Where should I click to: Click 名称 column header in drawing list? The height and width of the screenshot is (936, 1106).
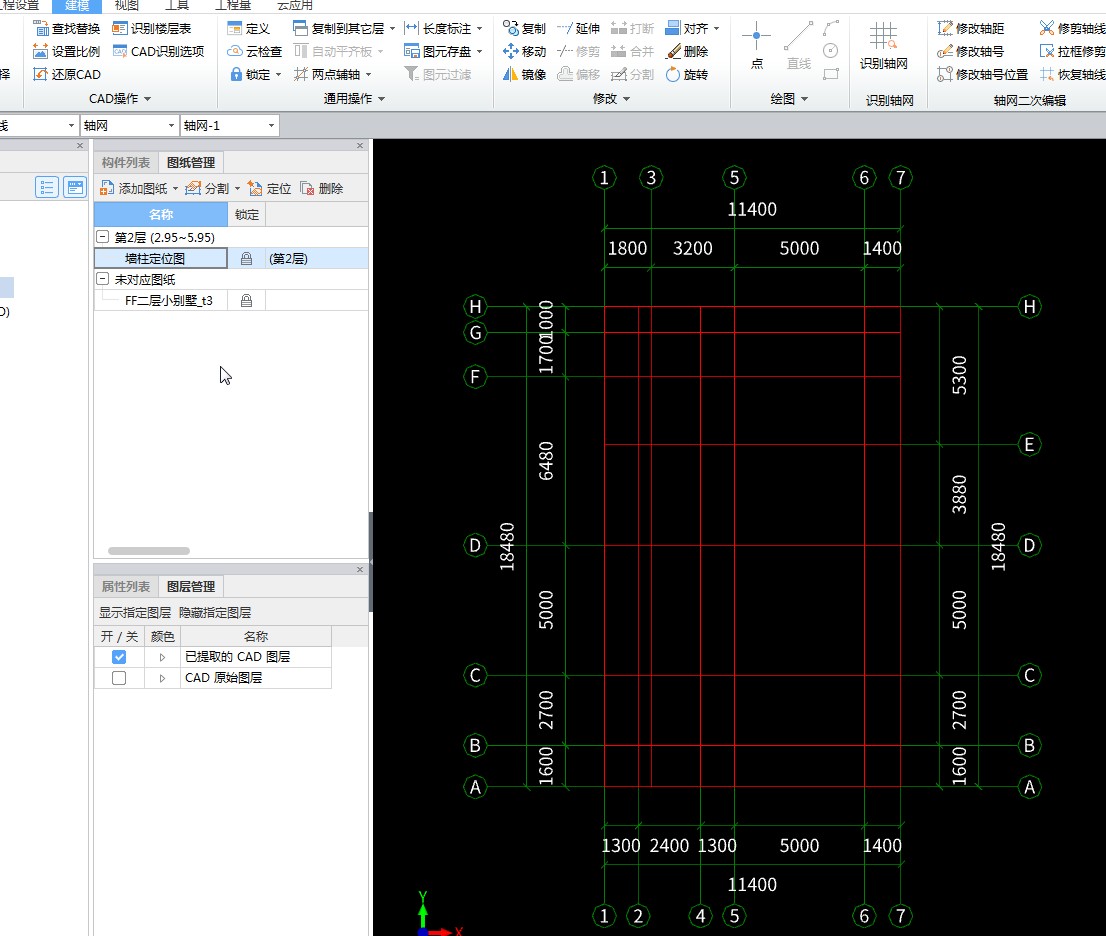pos(161,214)
